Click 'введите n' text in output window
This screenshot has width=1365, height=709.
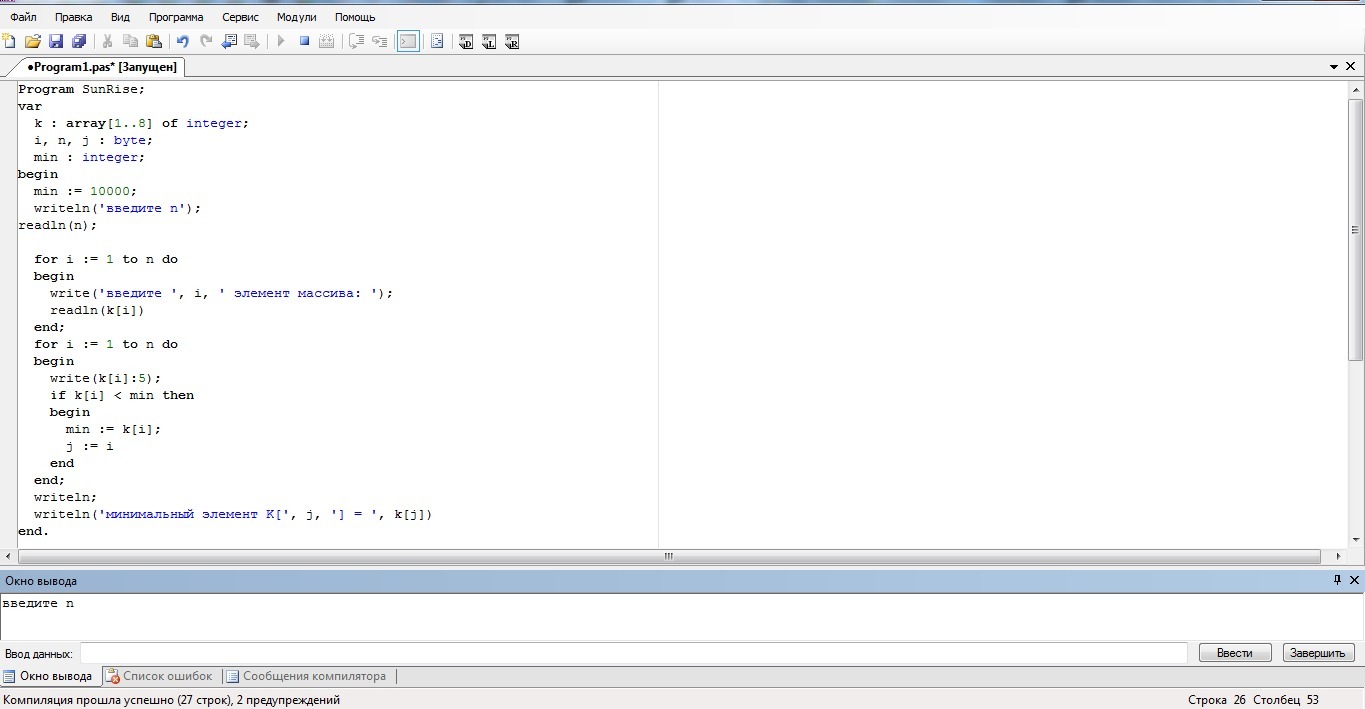(38, 603)
